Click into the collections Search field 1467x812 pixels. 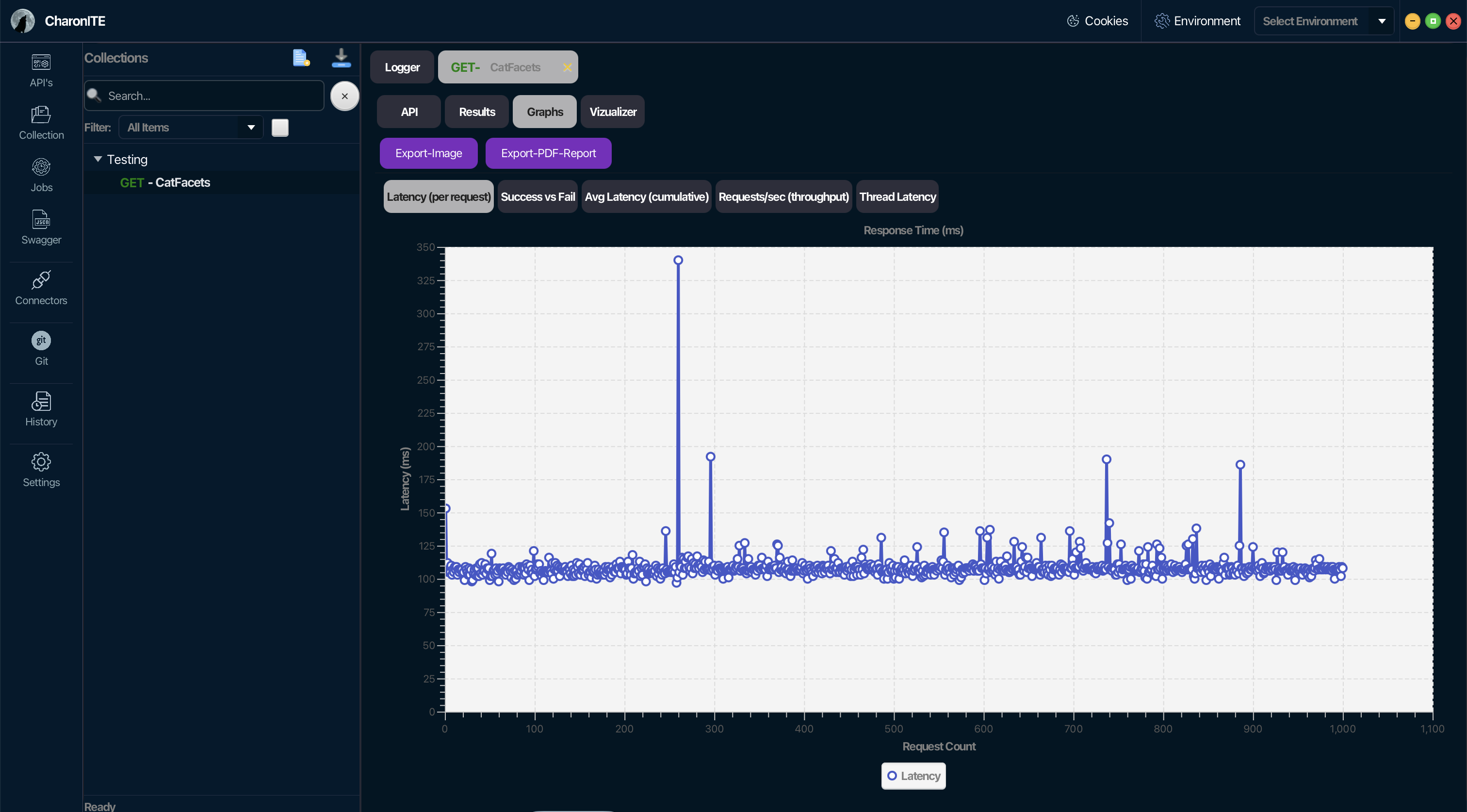pyautogui.click(x=204, y=96)
